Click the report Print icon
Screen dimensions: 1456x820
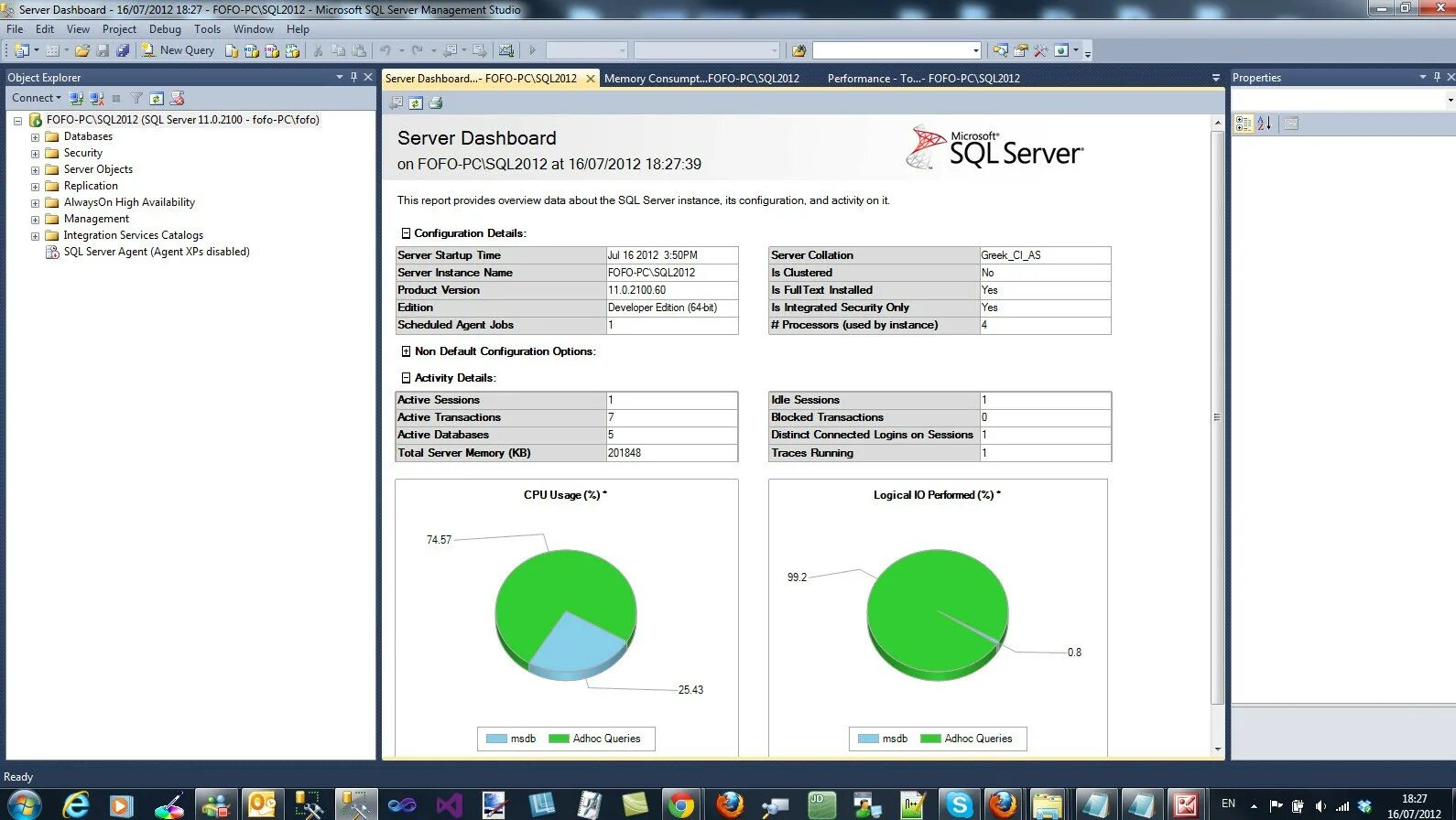[x=436, y=102]
